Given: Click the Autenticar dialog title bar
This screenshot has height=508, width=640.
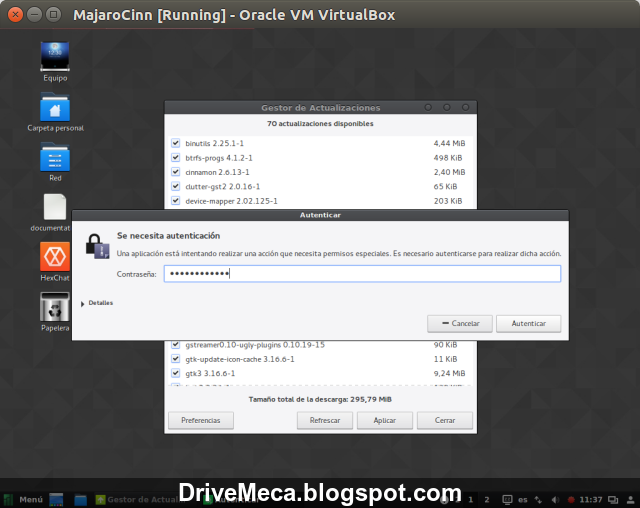Looking at the screenshot, I should point(320,215).
